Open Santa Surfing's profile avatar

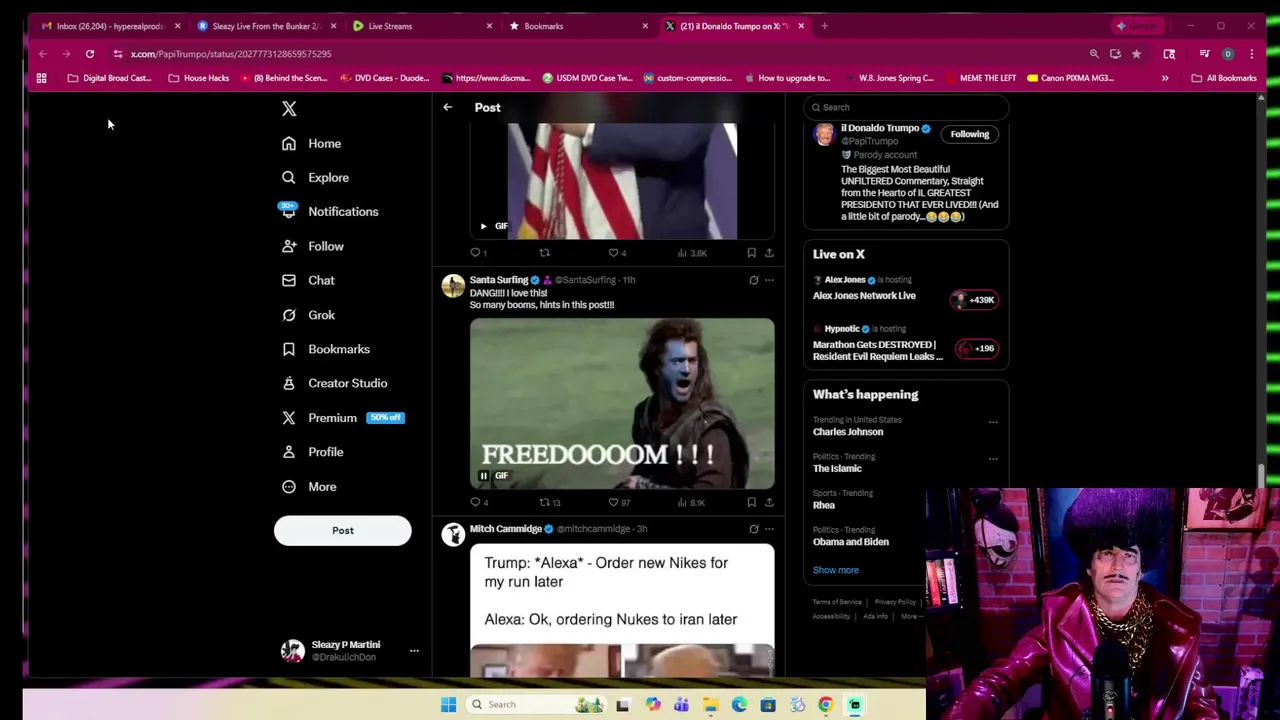click(453, 286)
